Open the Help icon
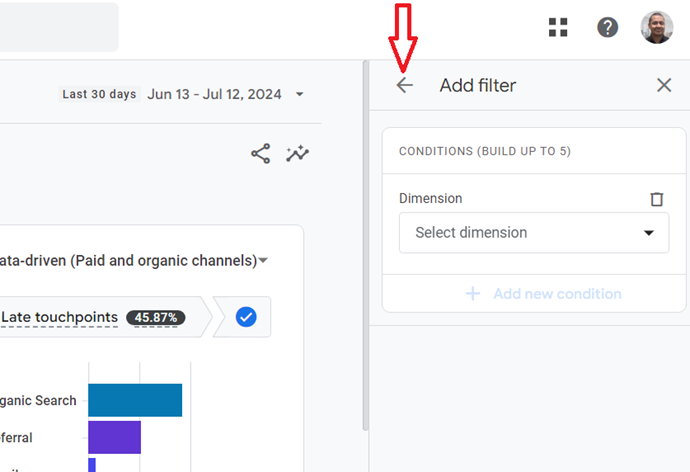Viewport: 690px width, 472px height. [607, 27]
